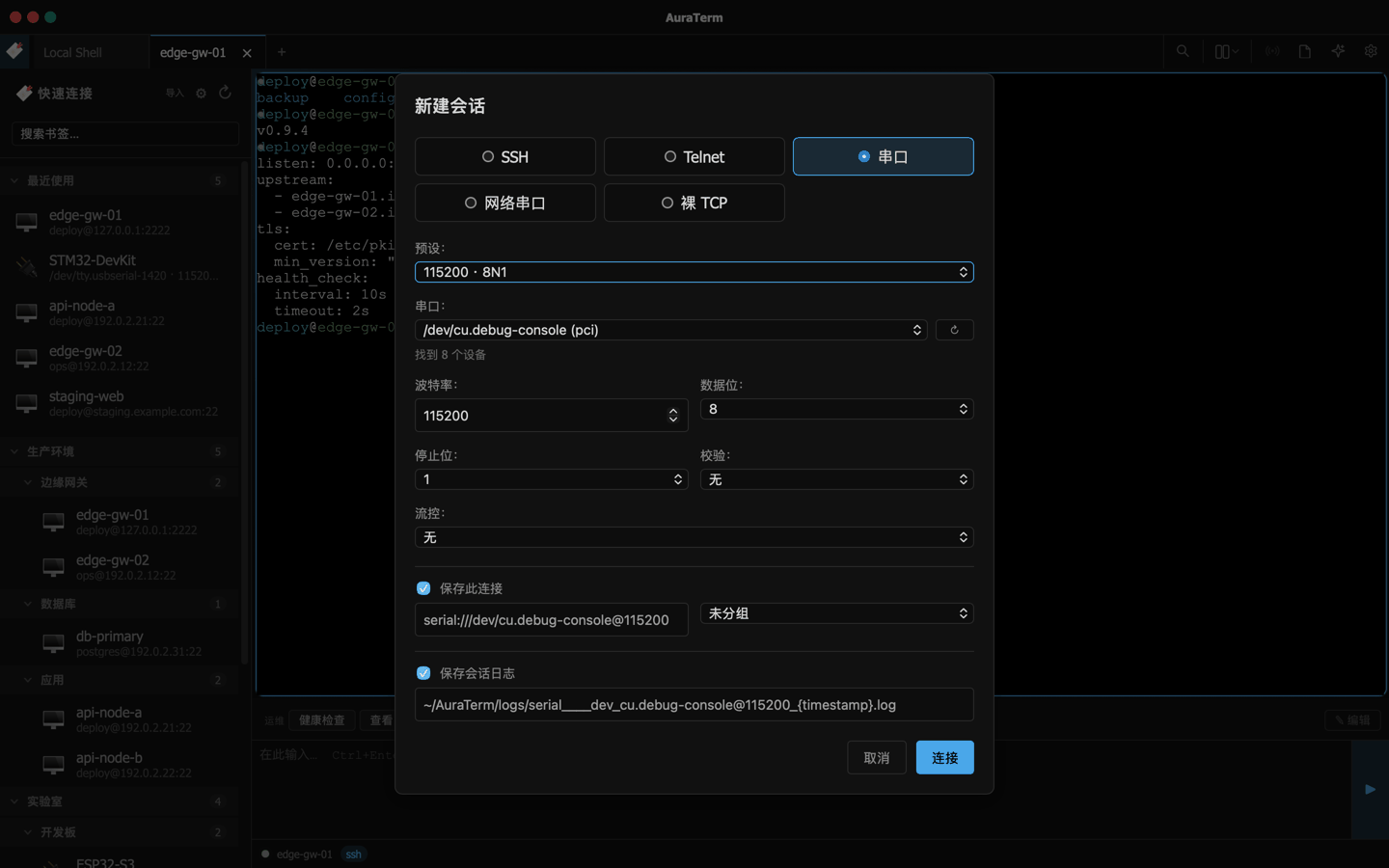Click the 健康检查 snippet button
The height and width of the screenshot is (868, 1389).
click(x=322, y=720)
